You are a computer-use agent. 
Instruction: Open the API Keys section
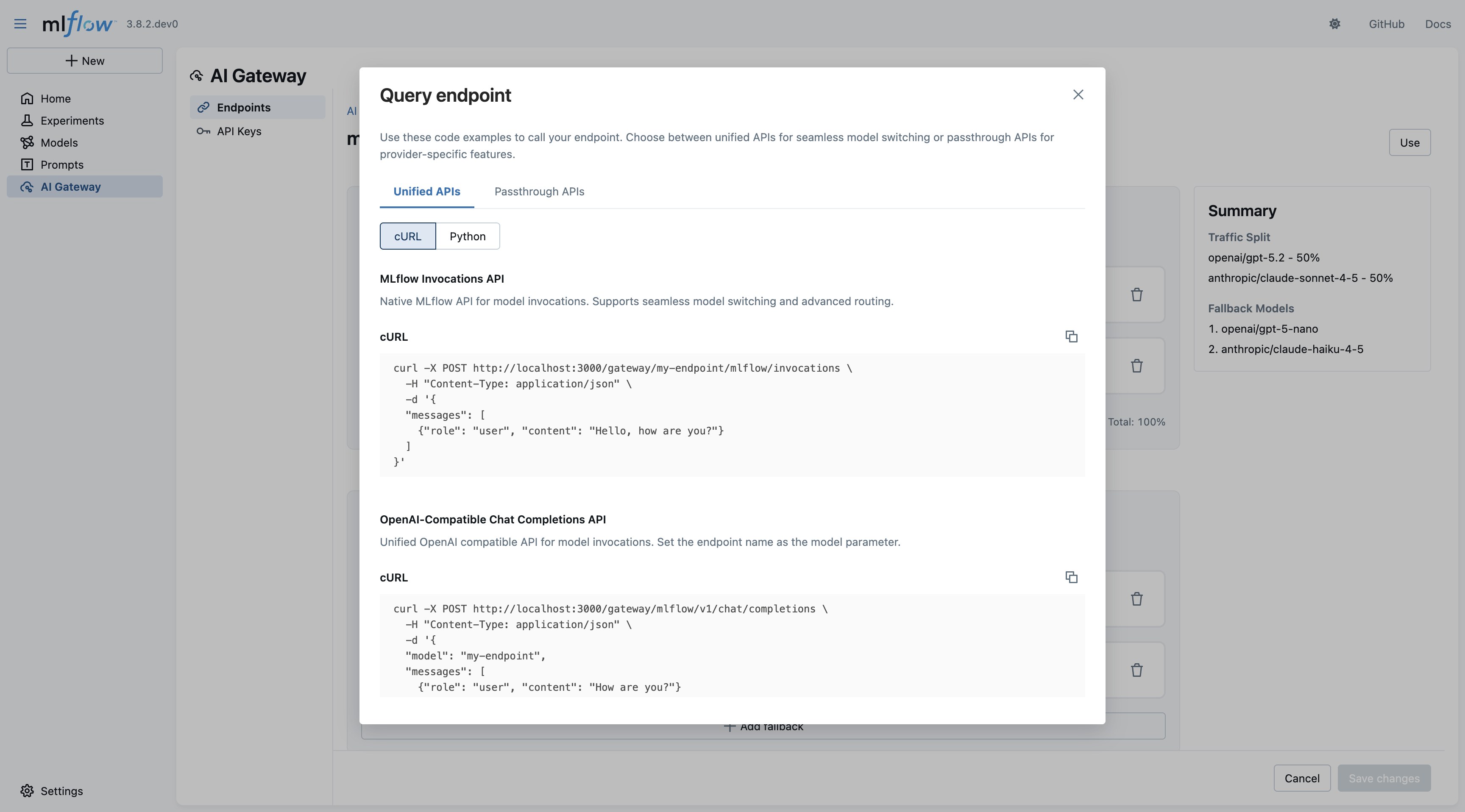(240, 131)
